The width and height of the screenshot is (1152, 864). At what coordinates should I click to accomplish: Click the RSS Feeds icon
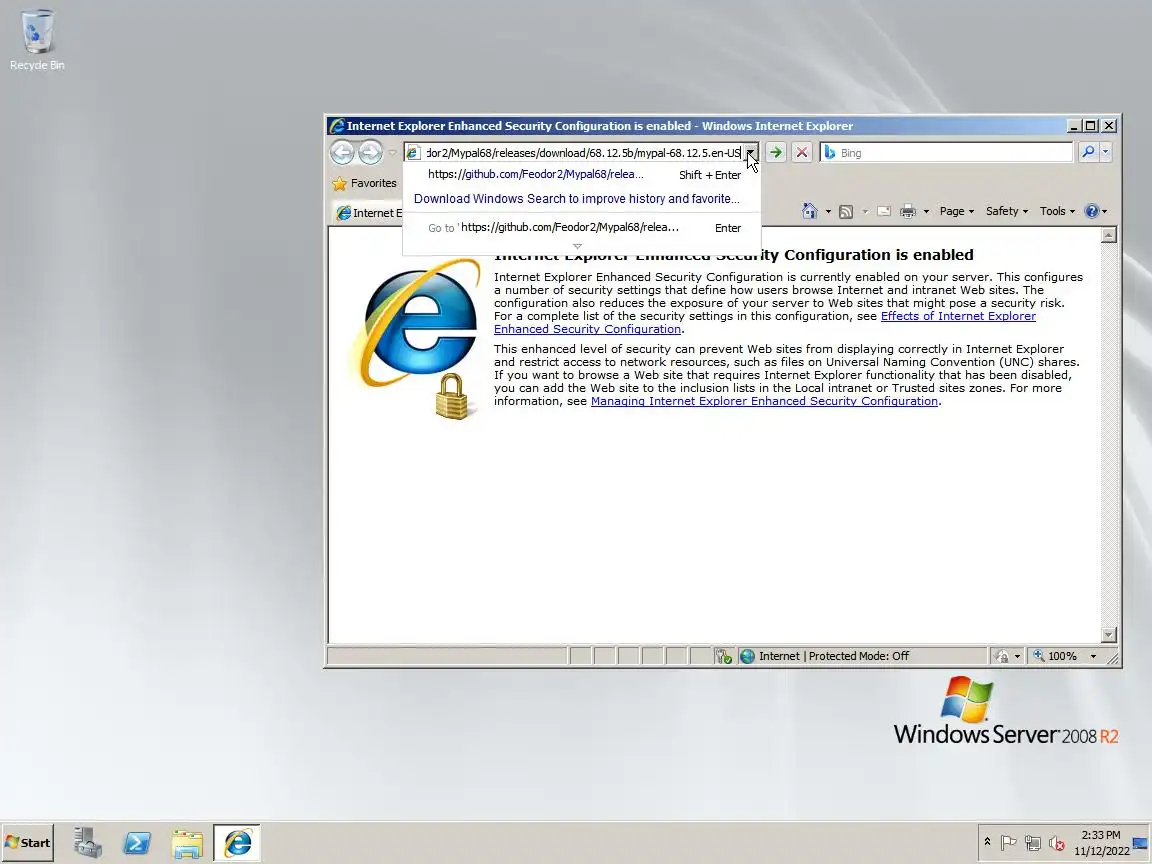pos(846,212)
